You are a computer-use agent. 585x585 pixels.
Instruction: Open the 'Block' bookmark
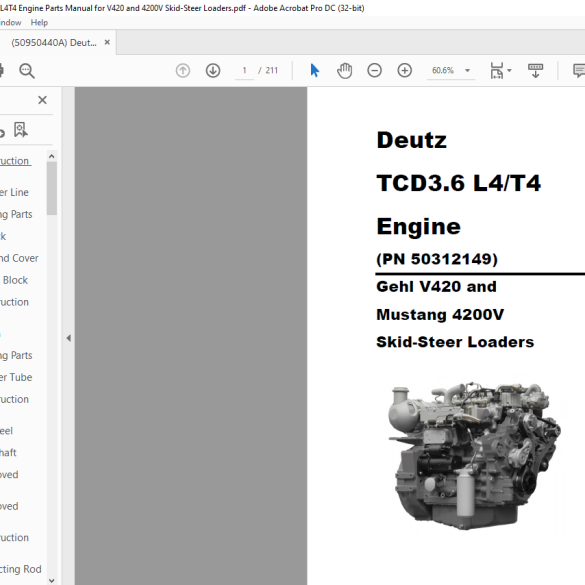pos(15,280)
